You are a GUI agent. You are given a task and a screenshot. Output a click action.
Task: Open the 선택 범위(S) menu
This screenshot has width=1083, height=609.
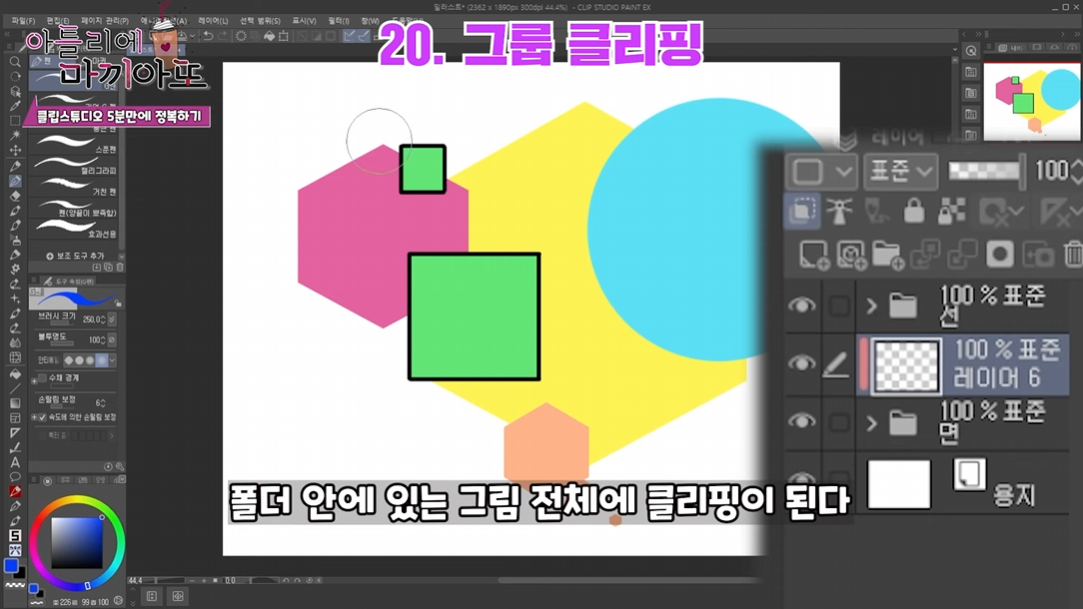pos(260,21)
